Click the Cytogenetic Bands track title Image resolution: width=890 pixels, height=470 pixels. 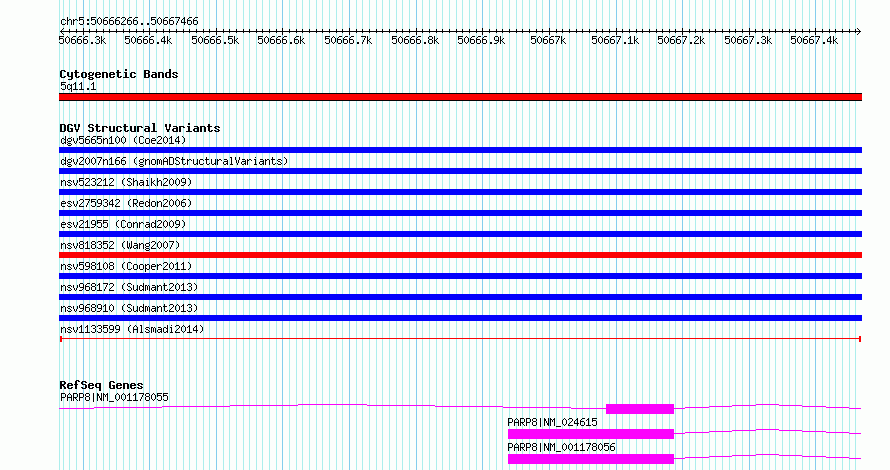click(x=119, y=74)
